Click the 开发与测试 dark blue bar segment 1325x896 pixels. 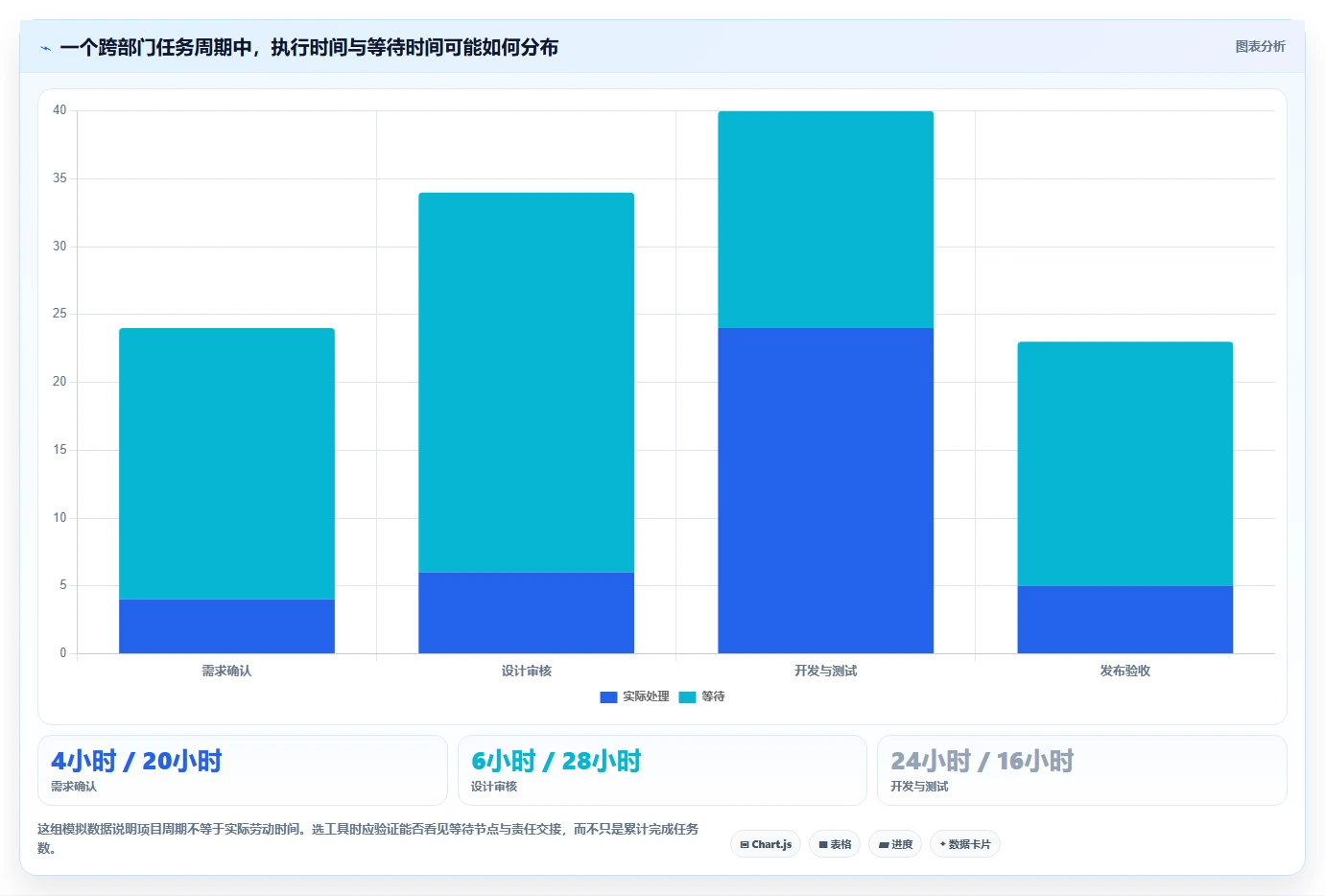[825, 491]
